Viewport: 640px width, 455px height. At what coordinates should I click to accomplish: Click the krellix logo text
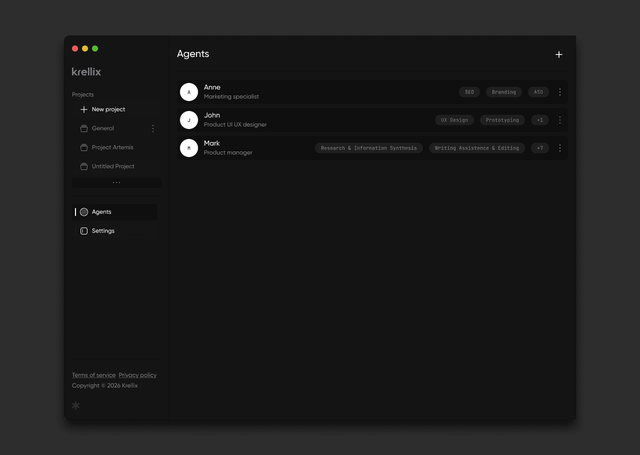point(86,72)
